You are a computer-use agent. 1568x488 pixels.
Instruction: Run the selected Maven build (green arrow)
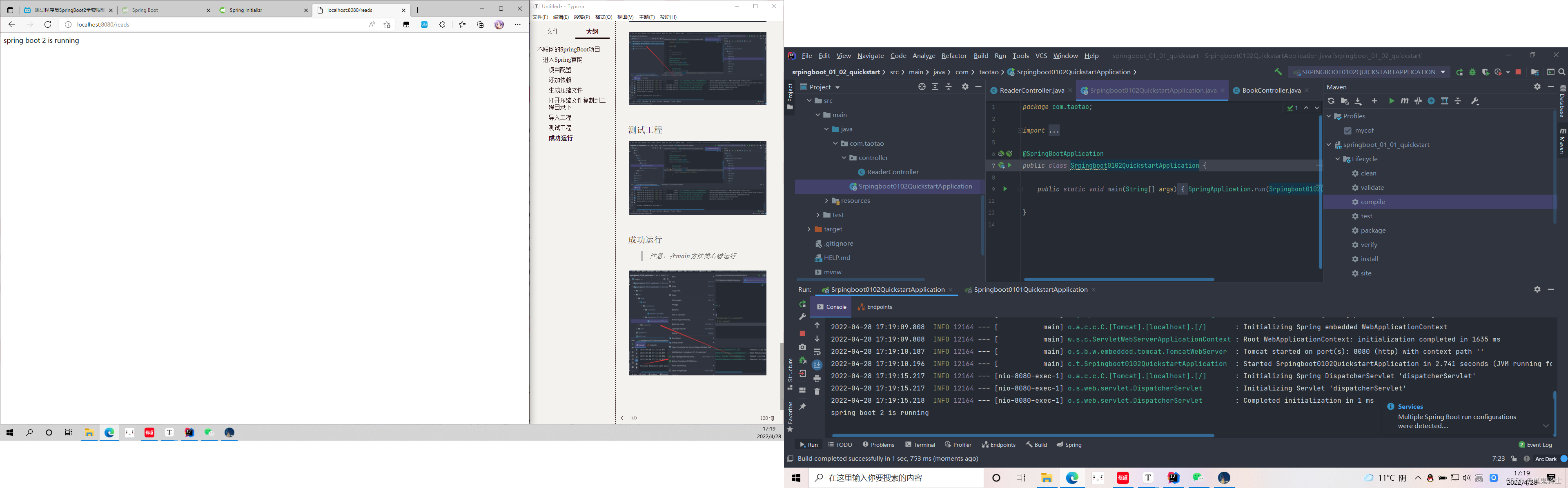(1392, 101)
